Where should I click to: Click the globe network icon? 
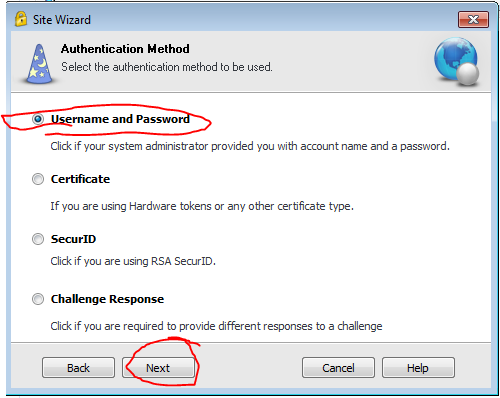click(457, 61)
